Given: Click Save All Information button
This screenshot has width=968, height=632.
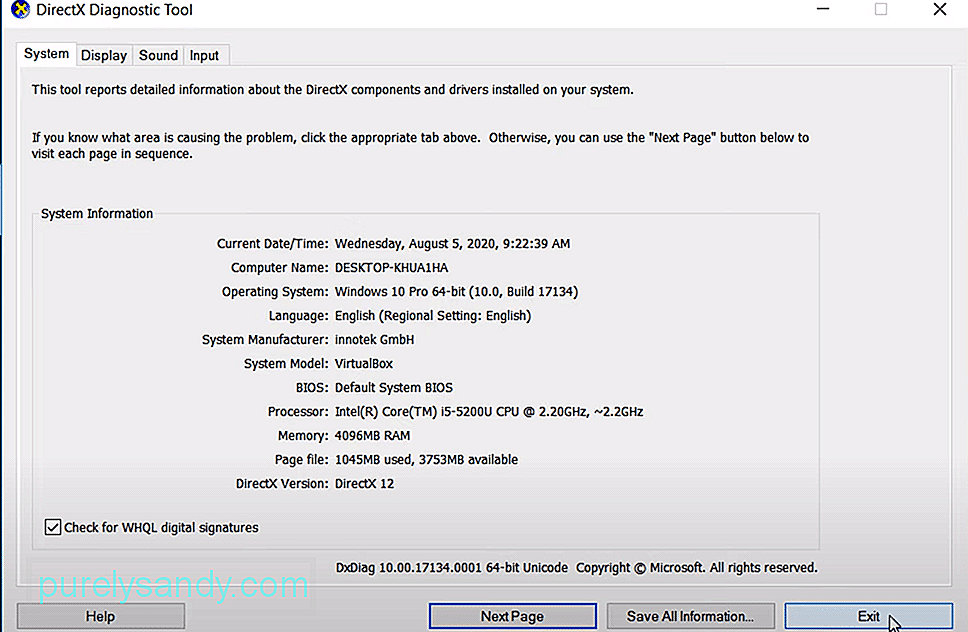Looking at the screenshot, I should tap(690, 617).
